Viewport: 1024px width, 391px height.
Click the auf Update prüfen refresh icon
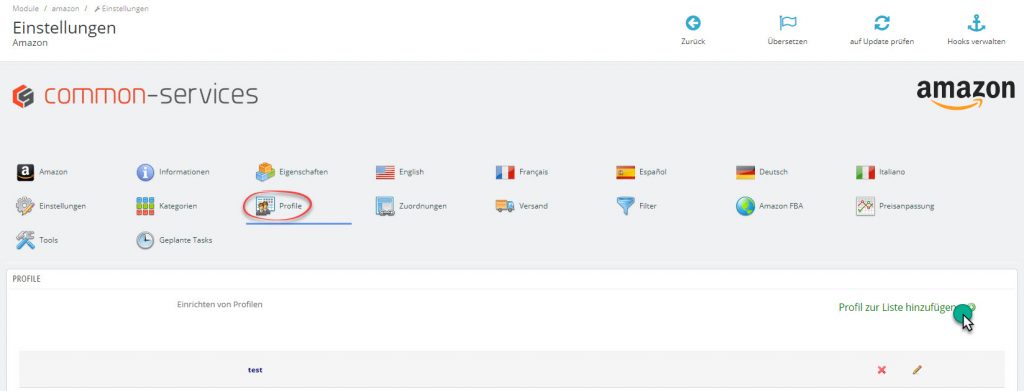point(882,23)
